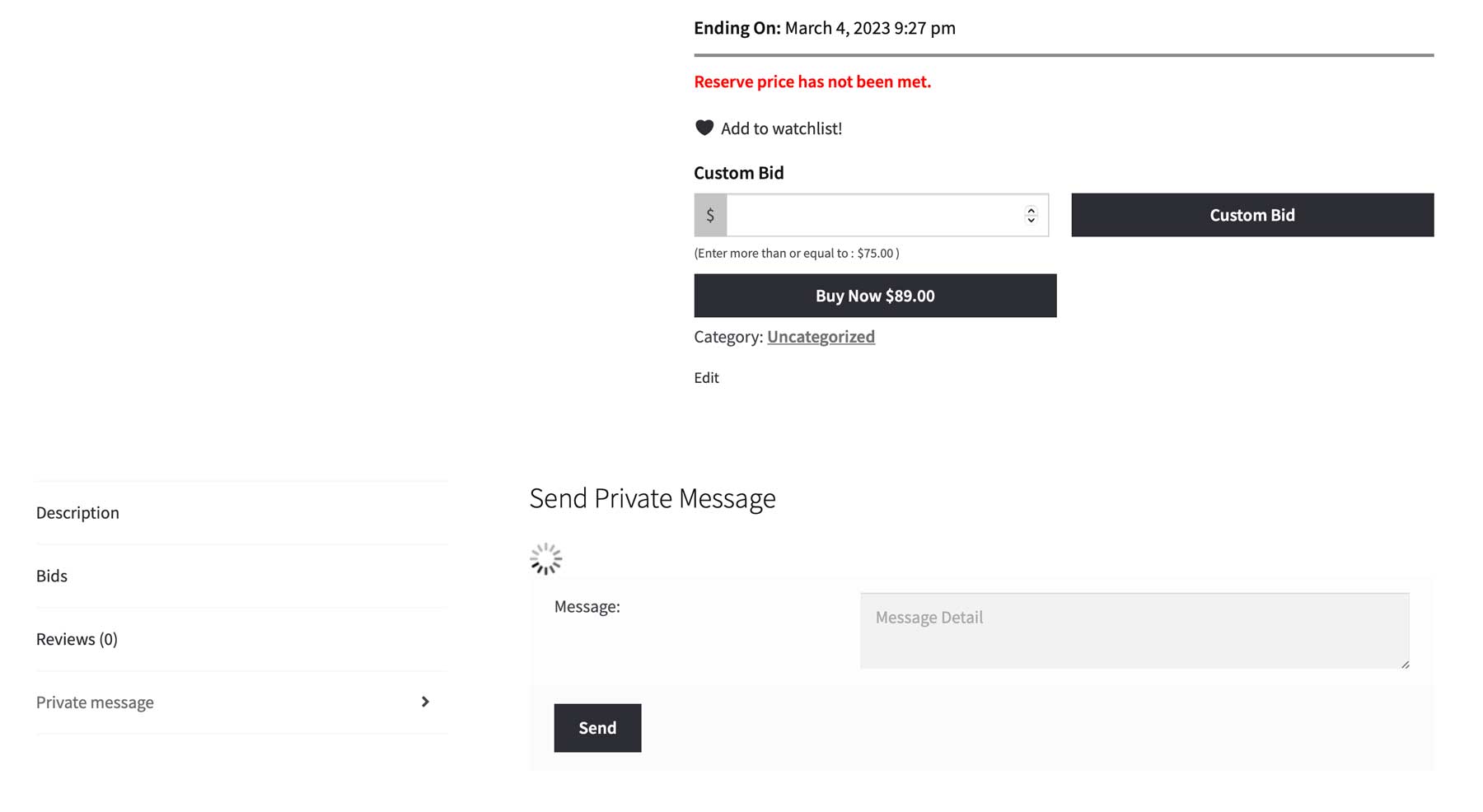
Task: Open the Private message tab
Action: (95, 702)
